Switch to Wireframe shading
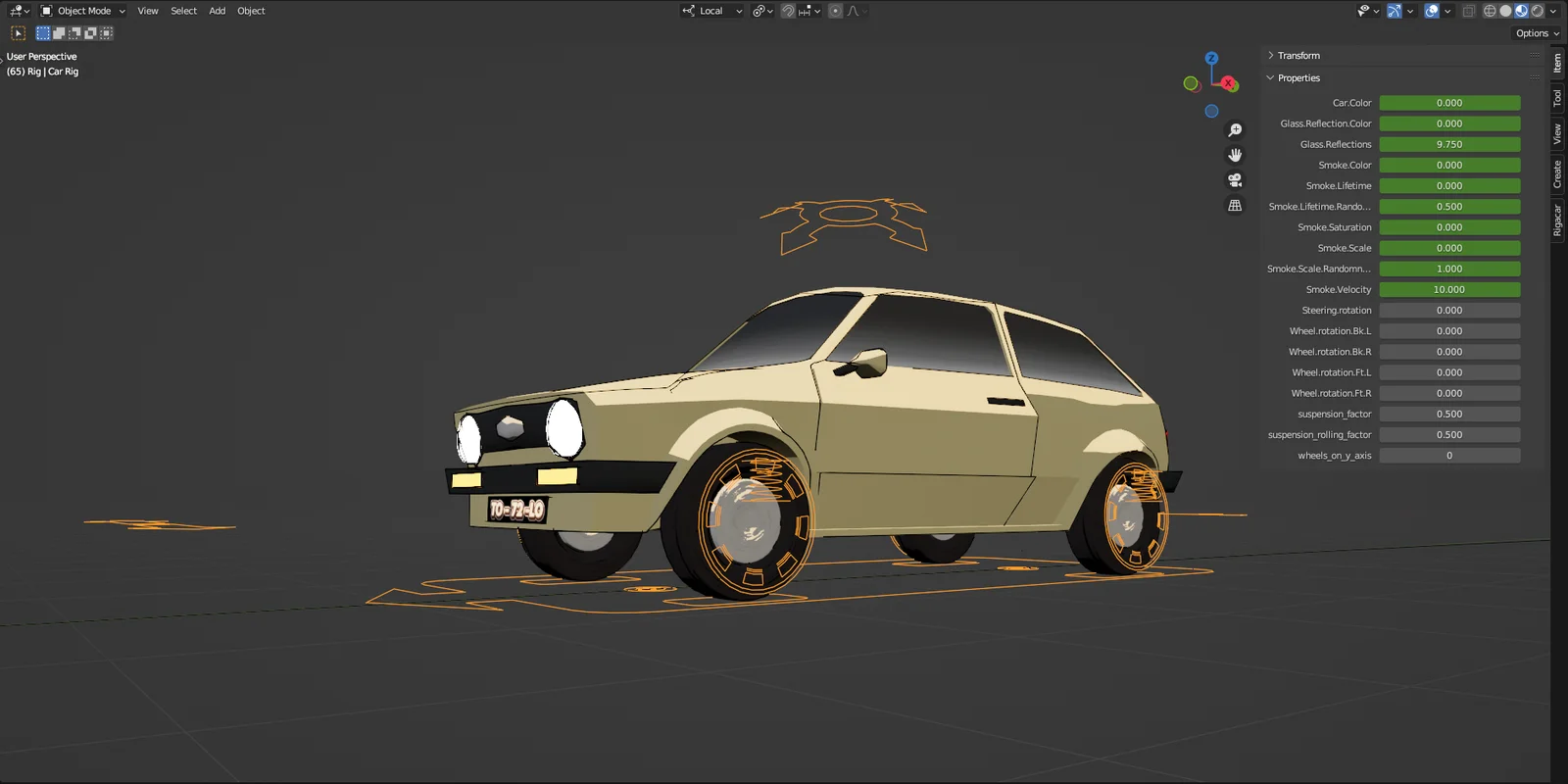 [1490, 11]
